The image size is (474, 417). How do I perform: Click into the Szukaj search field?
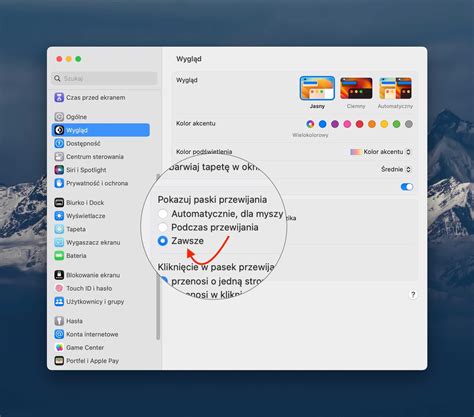[x=104, y=78]
